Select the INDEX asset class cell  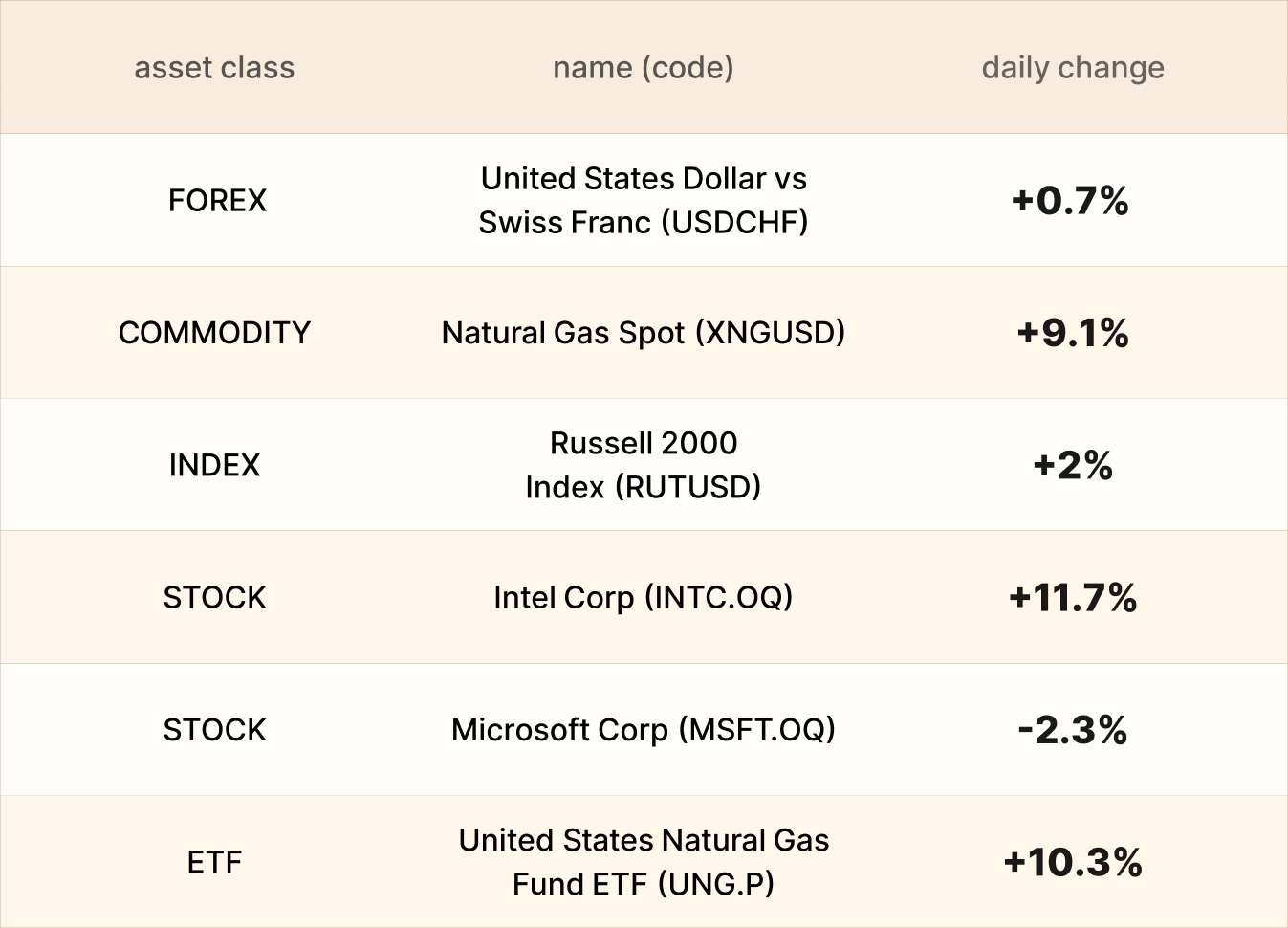(x=214, y=465)
